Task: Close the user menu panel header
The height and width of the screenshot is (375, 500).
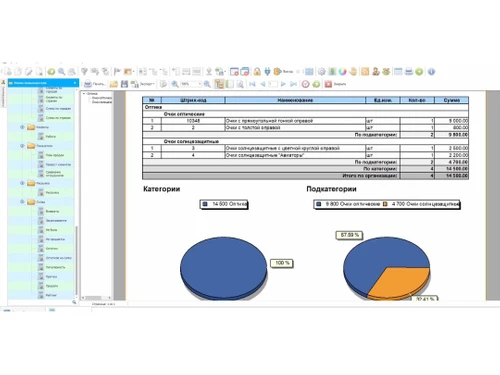Action: [x=75, y=83]
